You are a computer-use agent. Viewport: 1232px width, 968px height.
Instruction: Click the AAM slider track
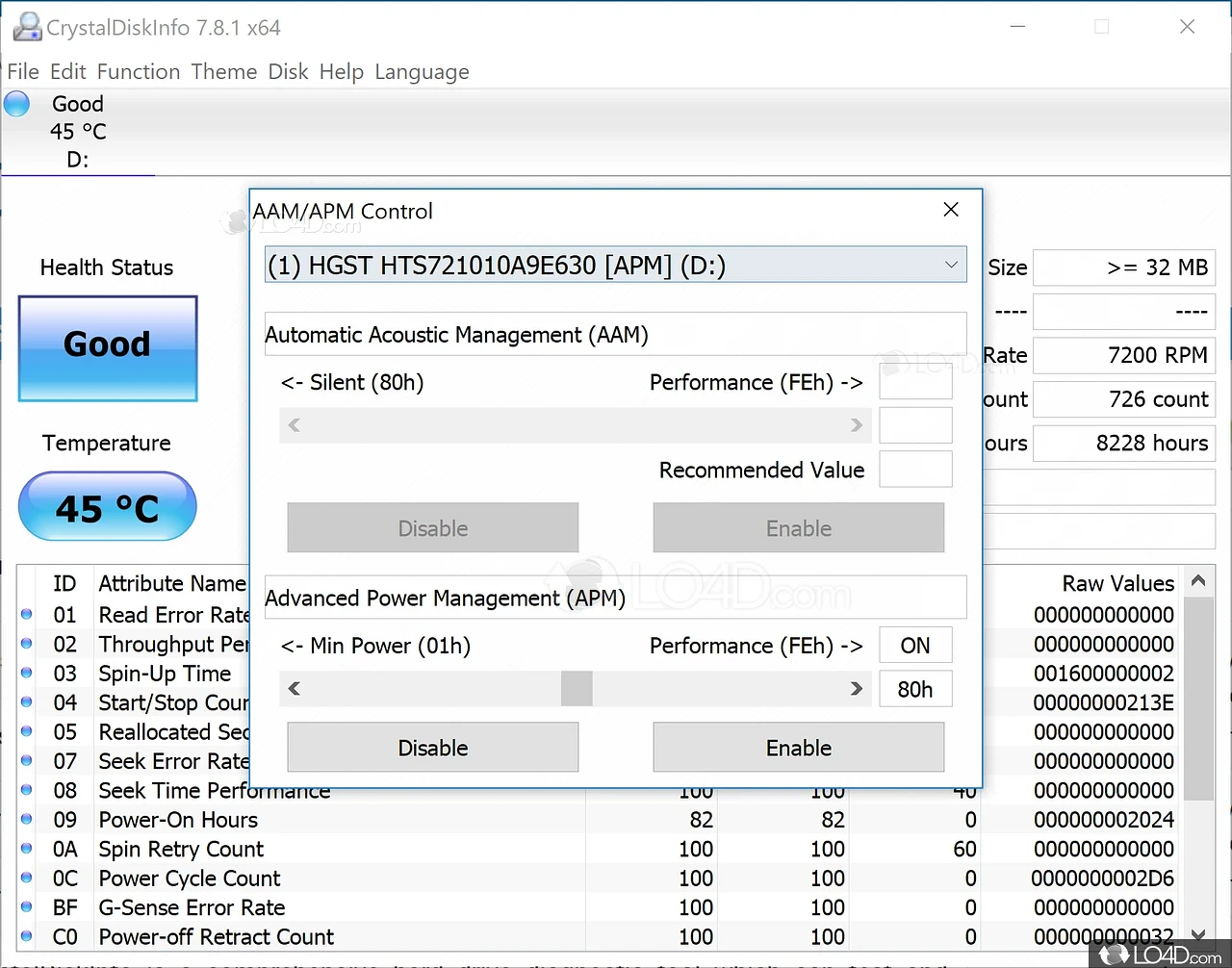[x=576, y=425]
